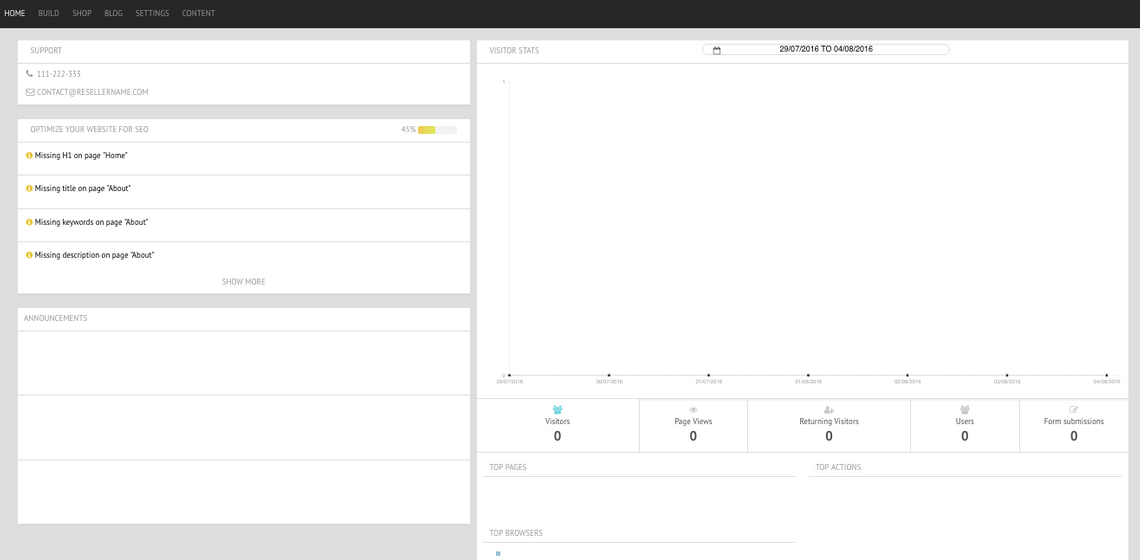Click the 04/08/2016 data point on chart
Viewport: 1140px width, 560px height.
click(1106, 375)
